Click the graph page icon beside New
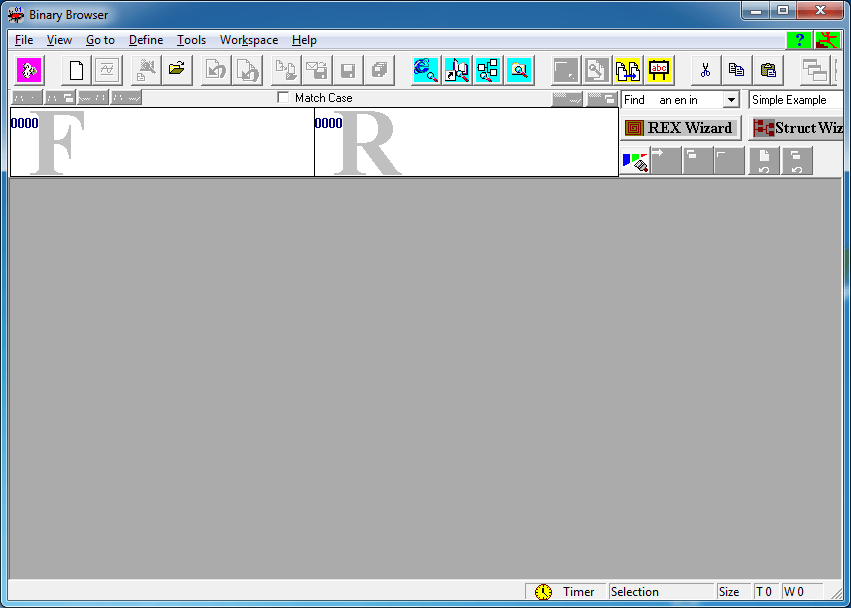Viewport: 851px width, 608px height. tap(107, 70)
